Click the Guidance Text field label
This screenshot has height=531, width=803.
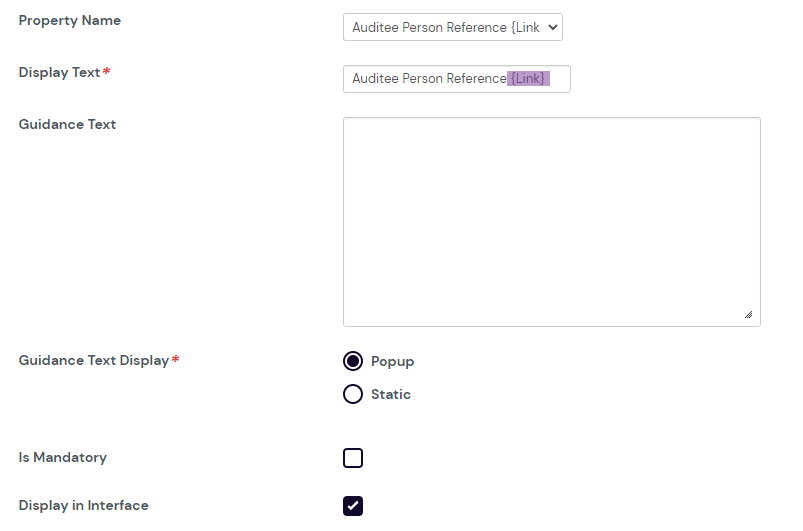point(68,125)
